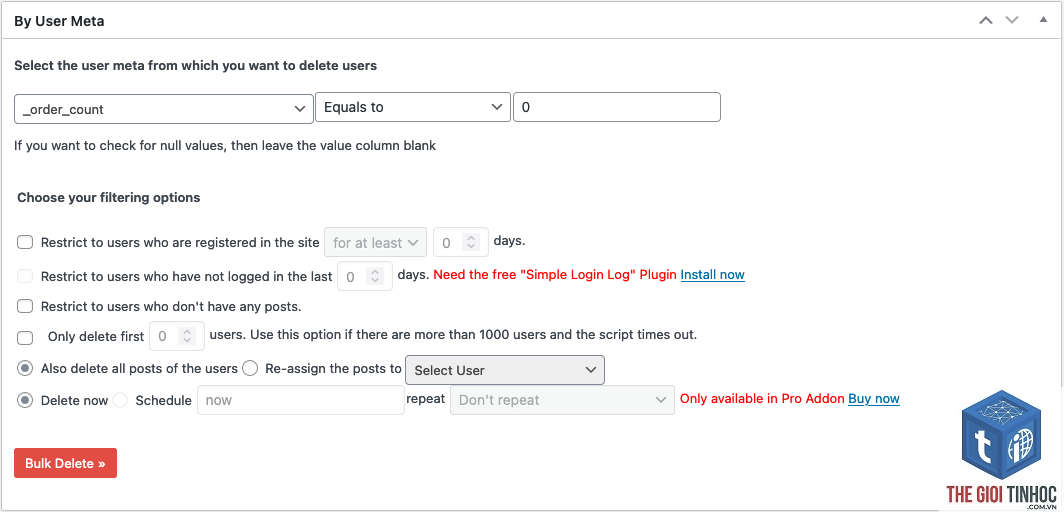Move the By User Meta panel down
The height and width of the screenshot is (512, 1064).
(1012, 20)
